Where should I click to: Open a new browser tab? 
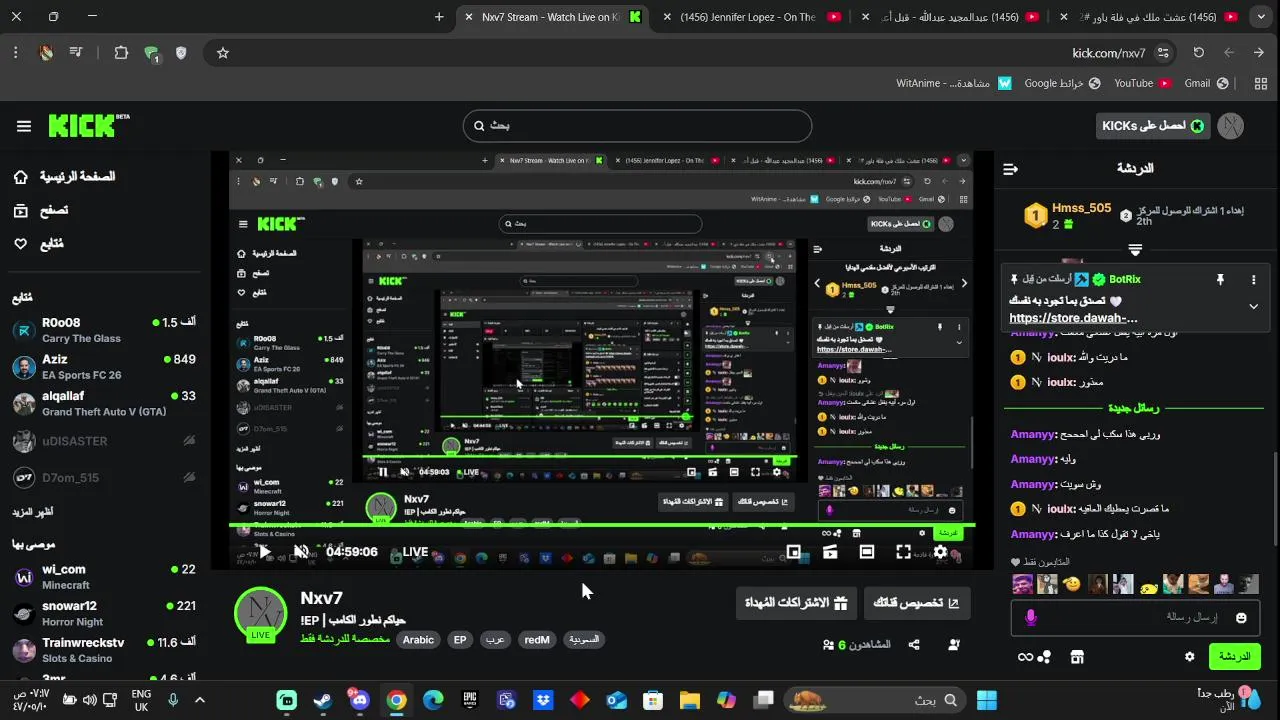pyautogui.click(x=439, y=17)
